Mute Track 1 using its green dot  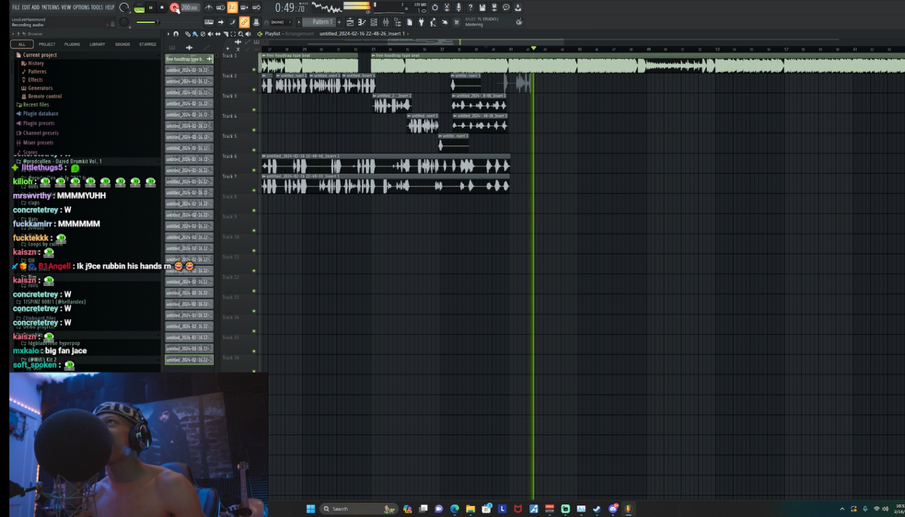254,69
